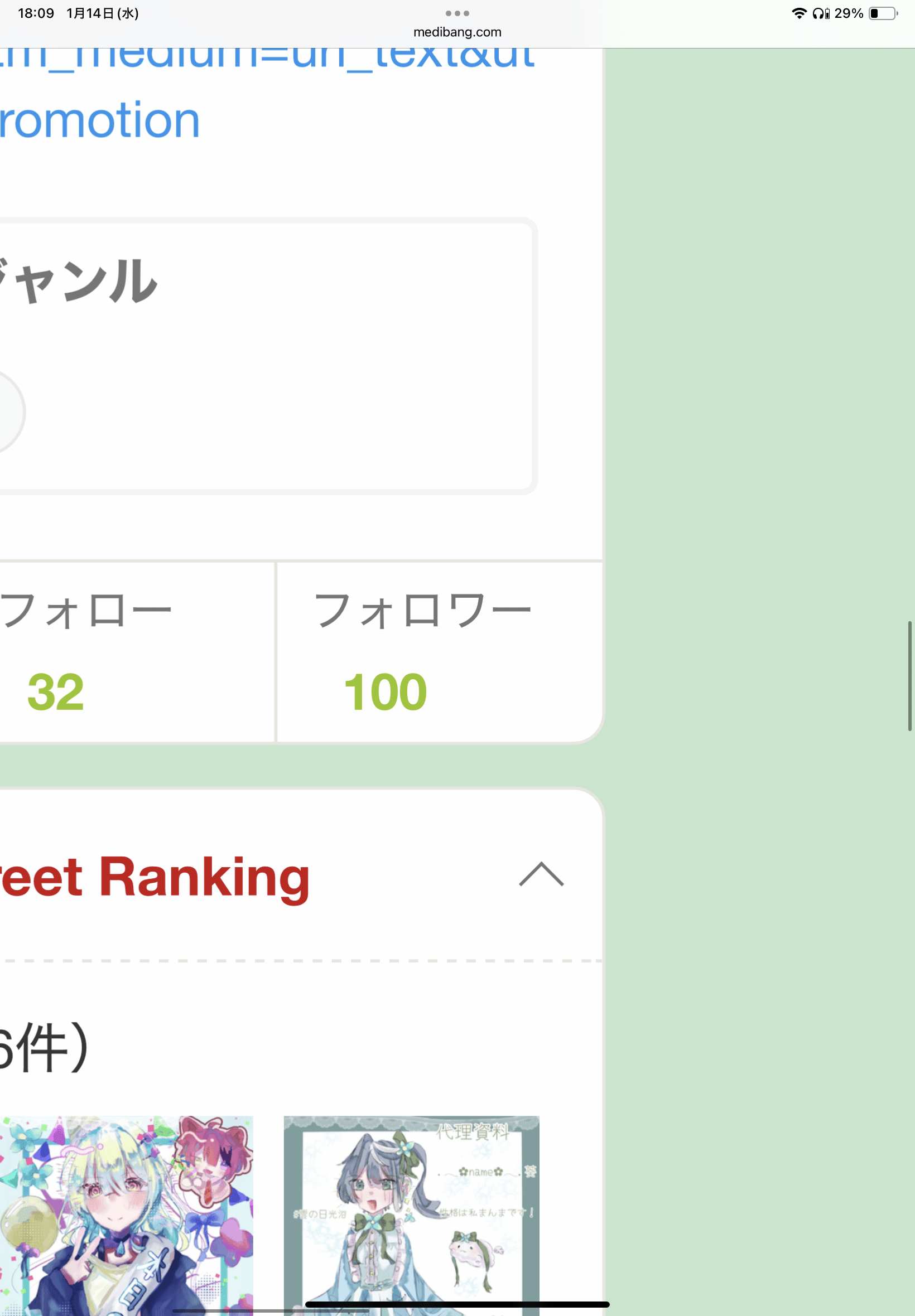This screenshot has width=915, height=1316.
Task: Tap the Wi-Fi status icon
Action: 798,13
